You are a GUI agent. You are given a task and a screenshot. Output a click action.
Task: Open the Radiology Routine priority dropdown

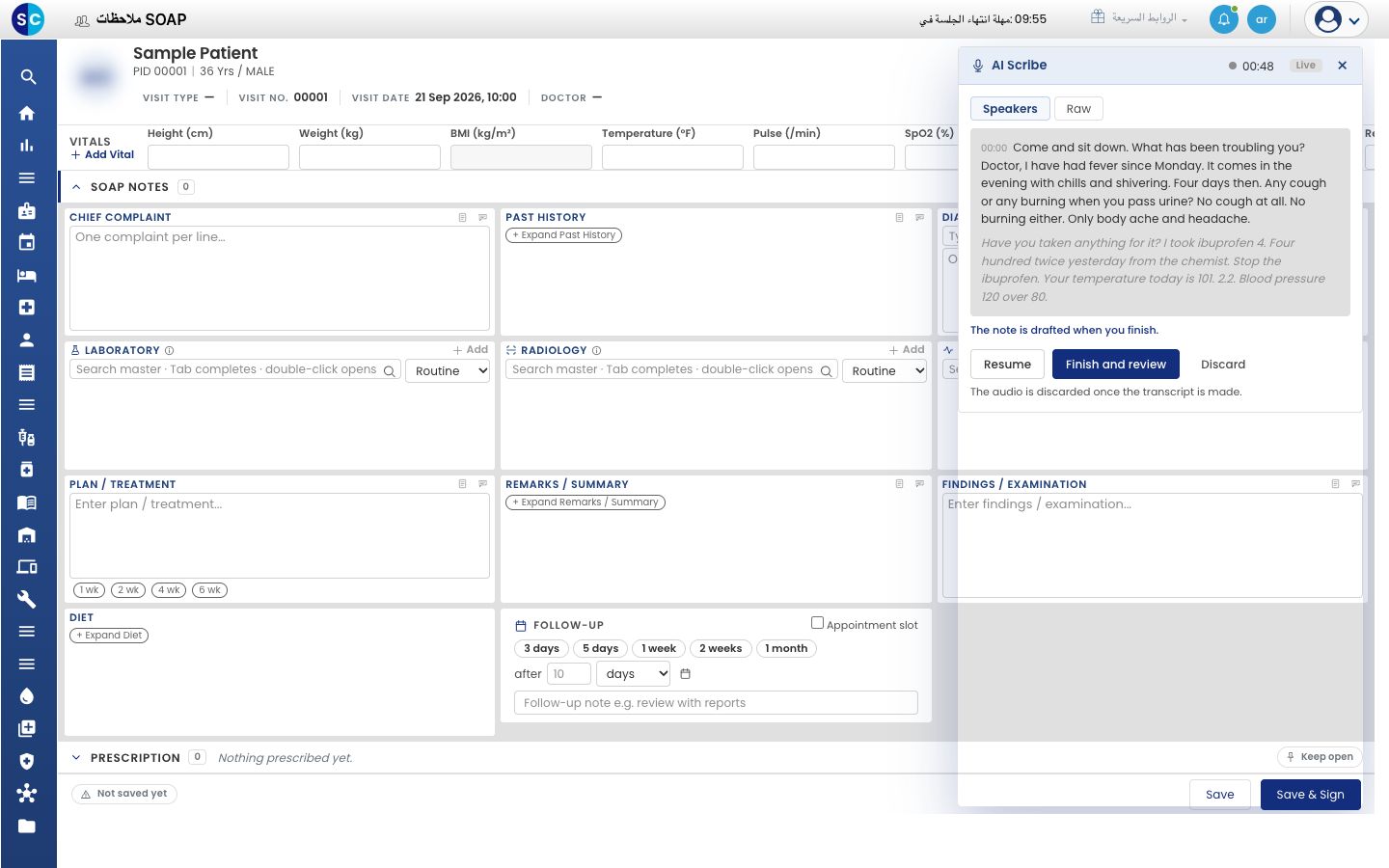[885, 371]
